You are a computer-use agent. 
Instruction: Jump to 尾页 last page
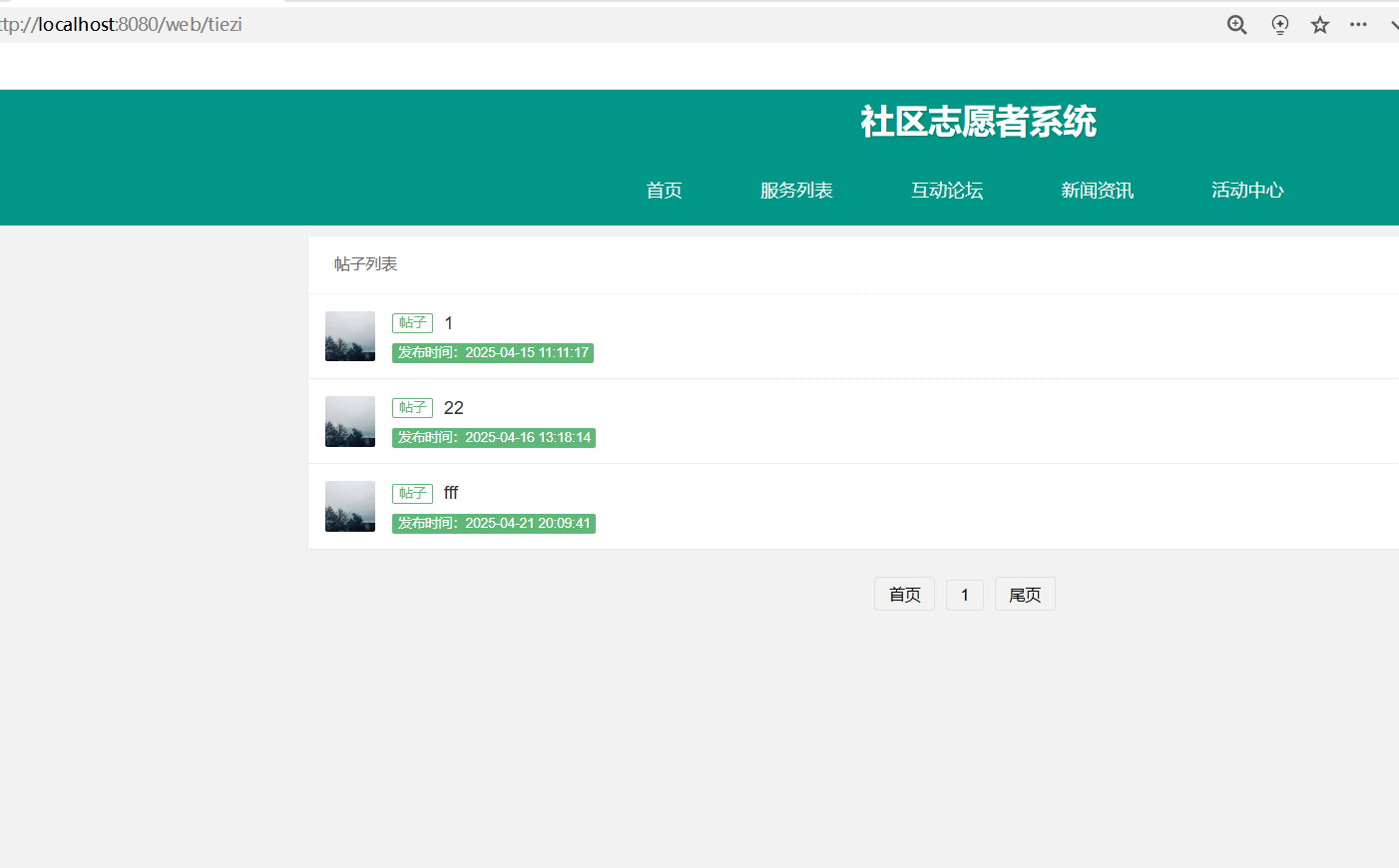coord(1025,595)
